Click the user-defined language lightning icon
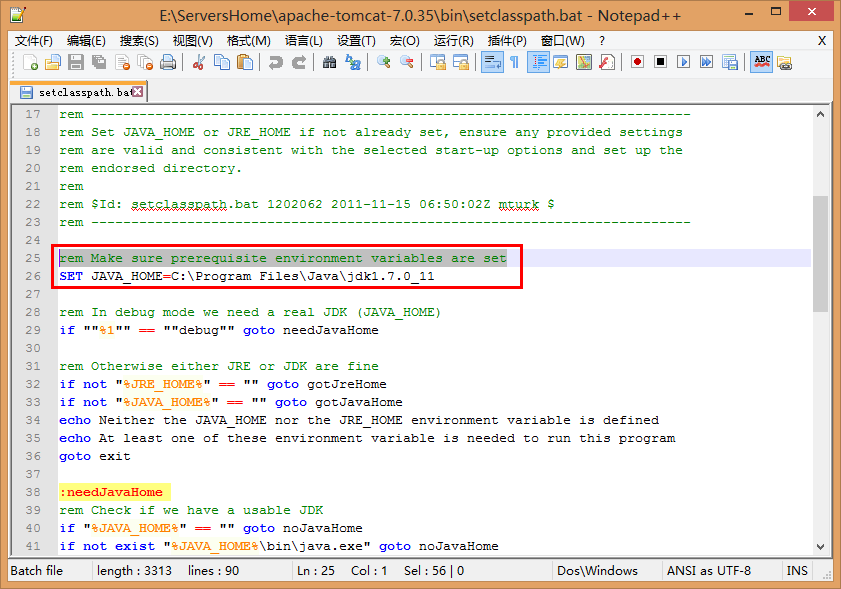This screenshot has width=841, height=589. point(560,63)
